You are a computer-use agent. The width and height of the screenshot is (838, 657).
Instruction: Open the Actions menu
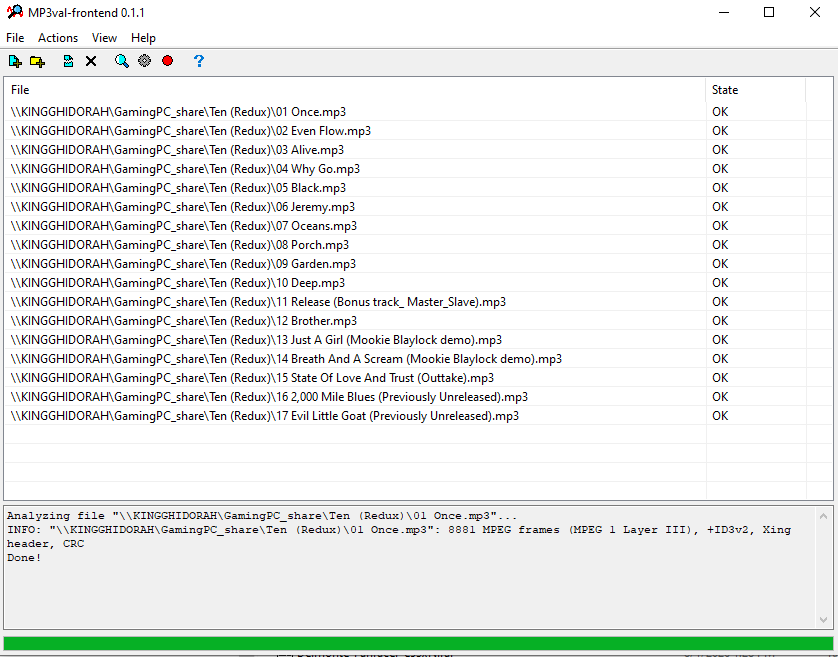(58, 38)
